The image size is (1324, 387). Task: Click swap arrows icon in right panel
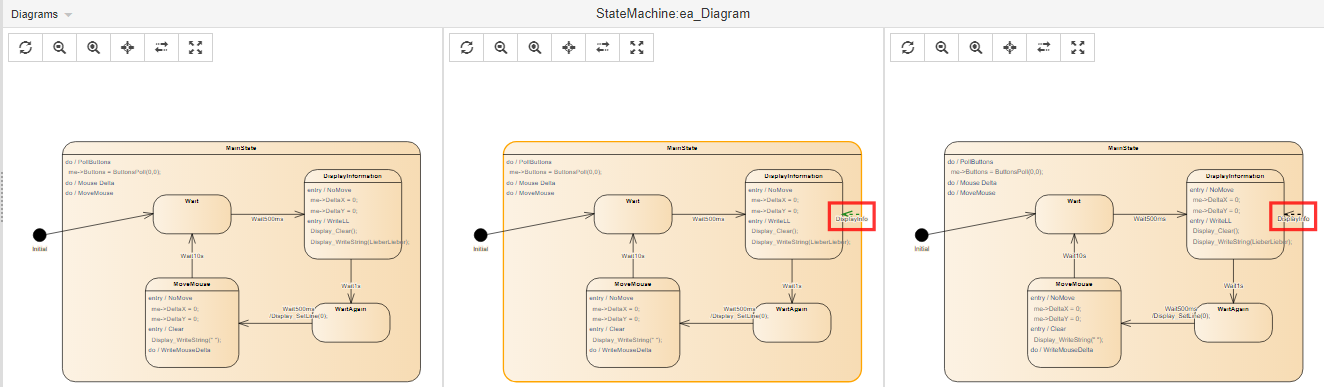[x=1044, y=47]
